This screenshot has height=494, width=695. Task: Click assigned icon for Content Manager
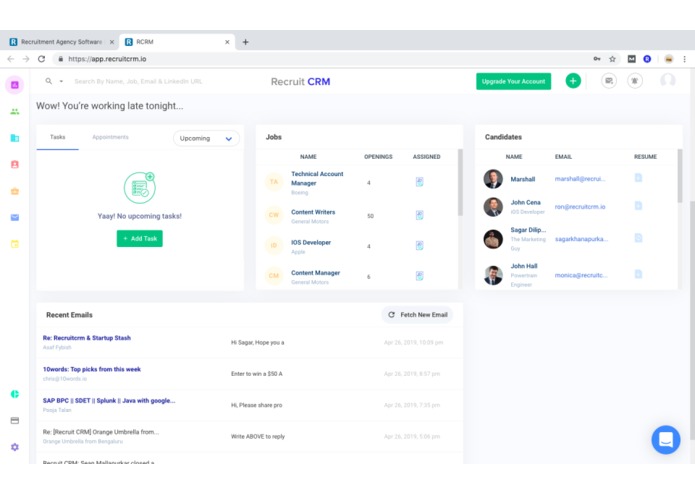coord(419,276)
